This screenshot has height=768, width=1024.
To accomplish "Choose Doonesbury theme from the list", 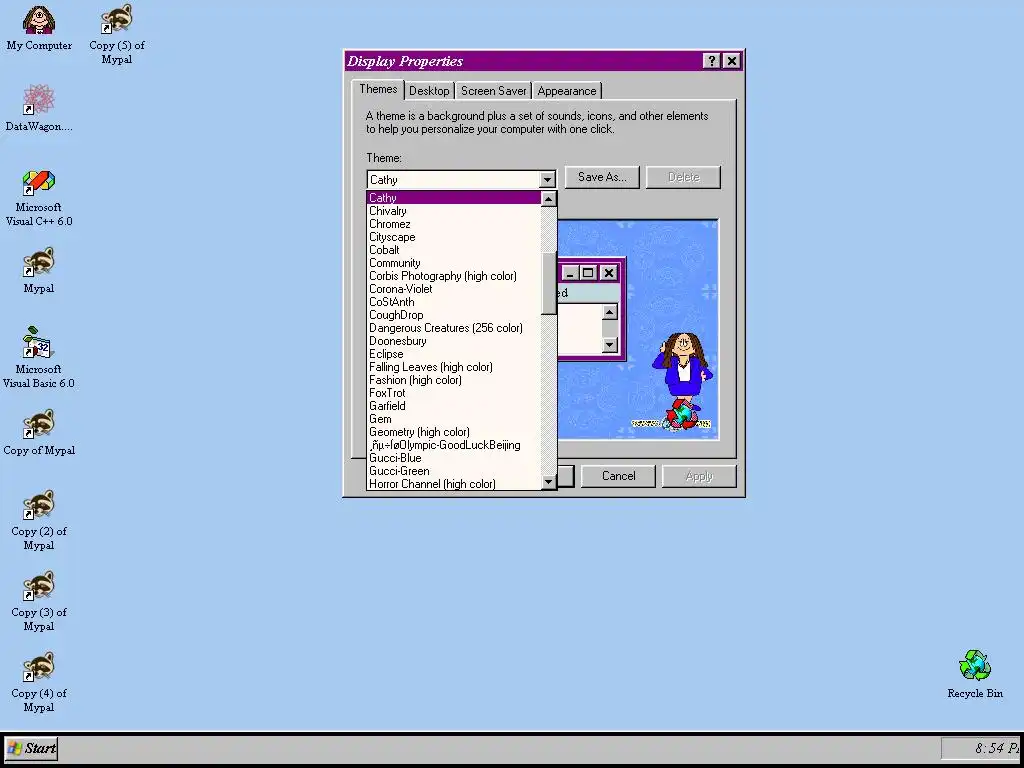I will click(x=454, y=341).
